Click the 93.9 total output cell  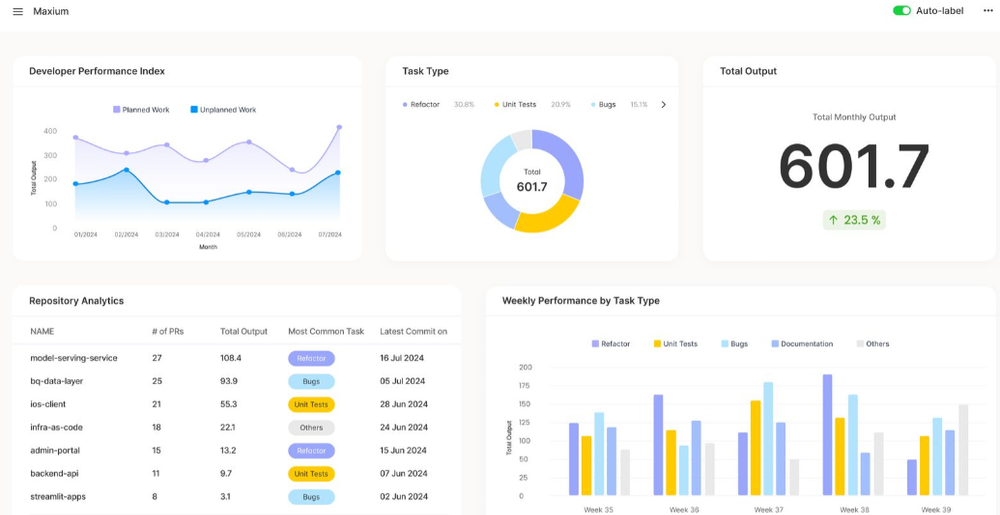(229, 381)
